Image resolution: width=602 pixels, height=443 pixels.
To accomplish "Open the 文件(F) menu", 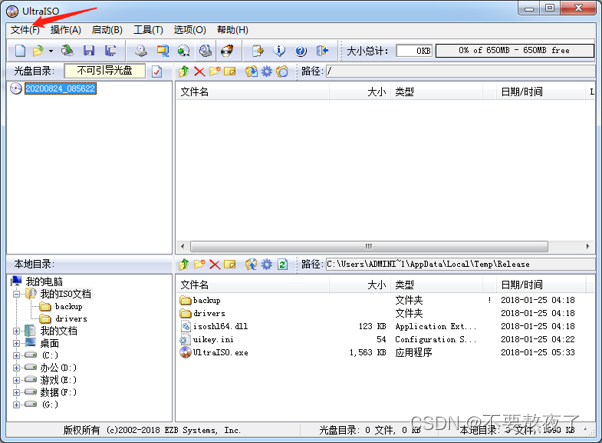I will [x=25, y=30].
